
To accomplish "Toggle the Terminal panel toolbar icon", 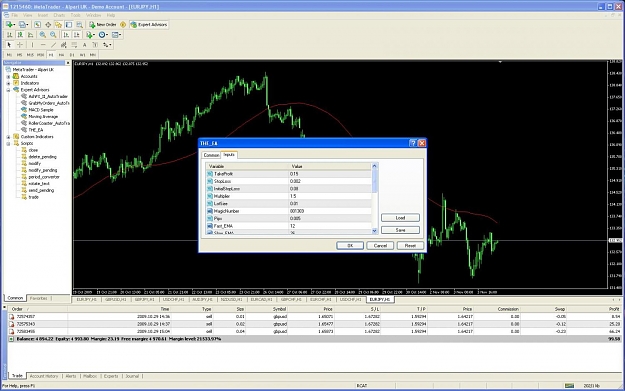I will [69, 25].
